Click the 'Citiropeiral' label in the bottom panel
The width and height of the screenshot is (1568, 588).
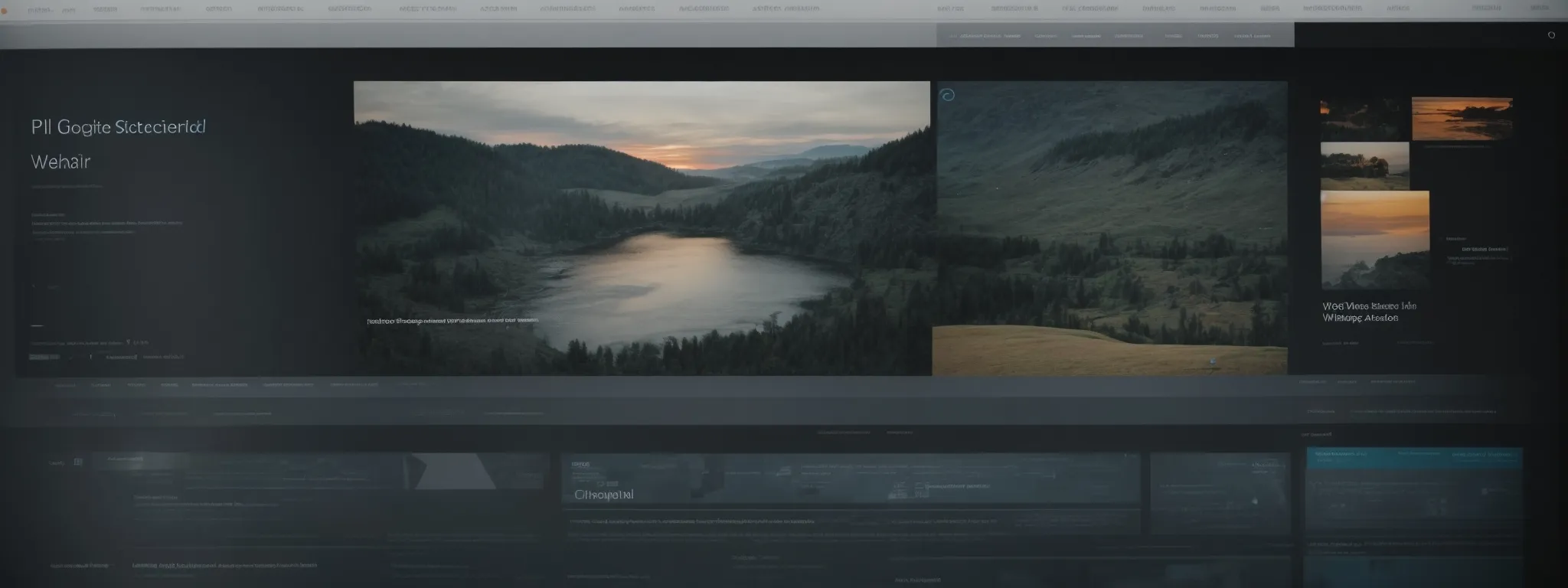click(603, 495)
